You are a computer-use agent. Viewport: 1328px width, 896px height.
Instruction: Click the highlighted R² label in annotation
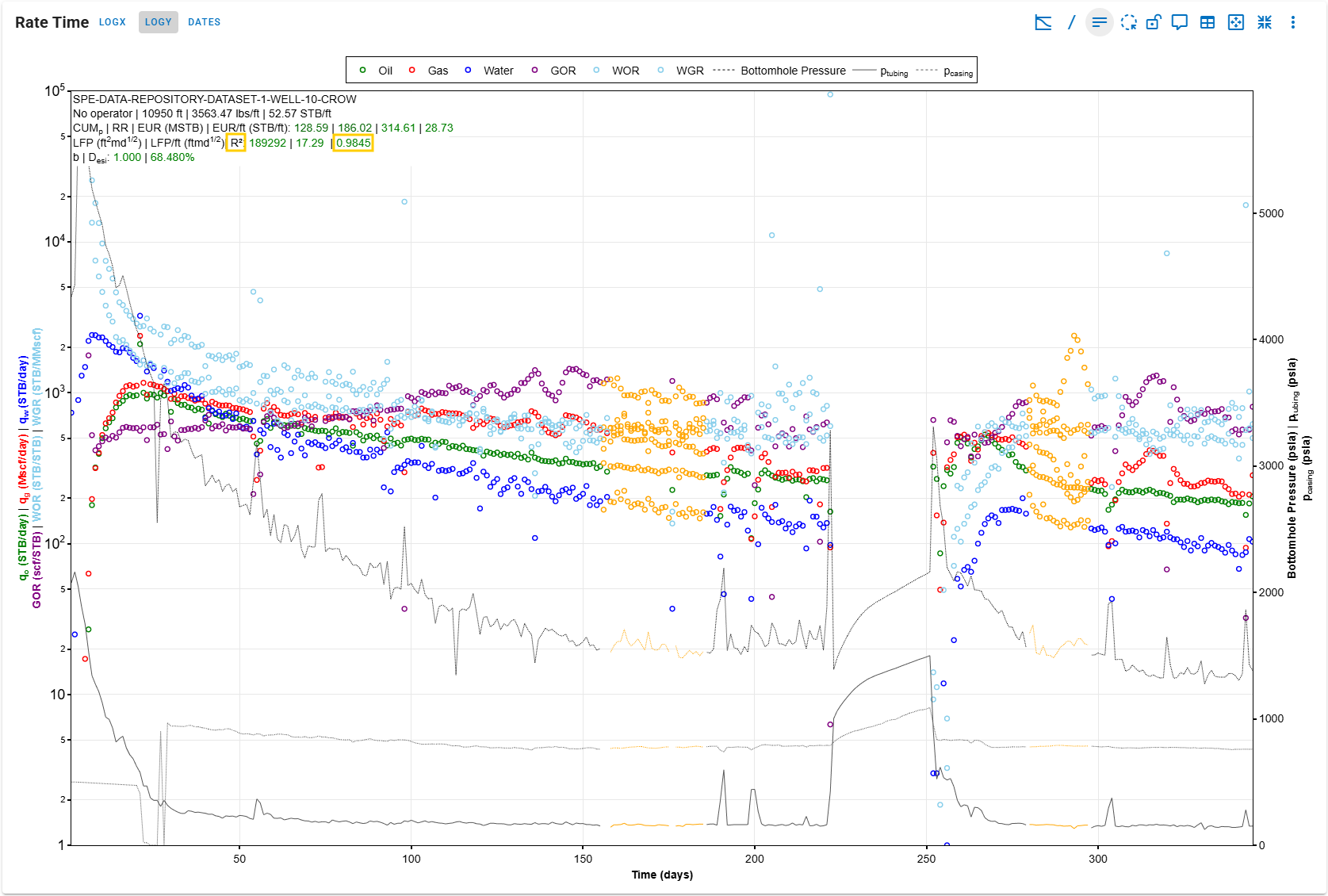(235, 143)
